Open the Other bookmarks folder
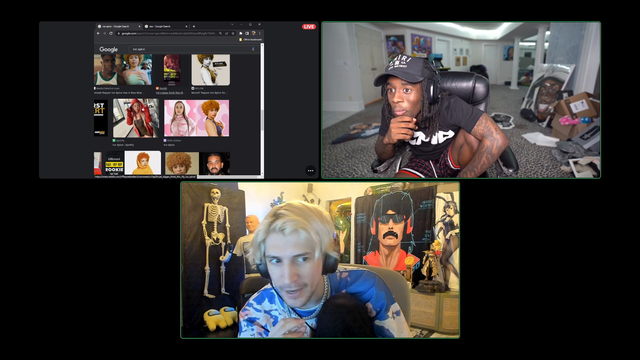This screenshot has width=640, height=360. click(x=251, y=40)
